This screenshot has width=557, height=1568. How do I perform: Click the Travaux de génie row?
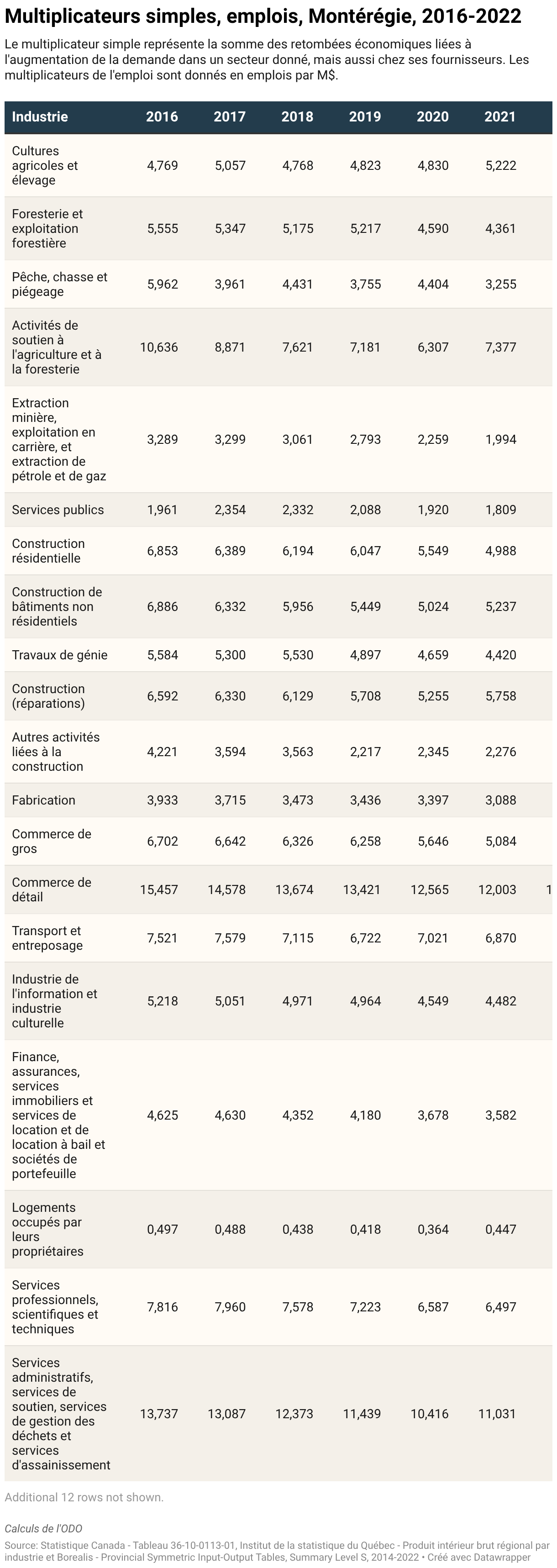pos(278,655)
